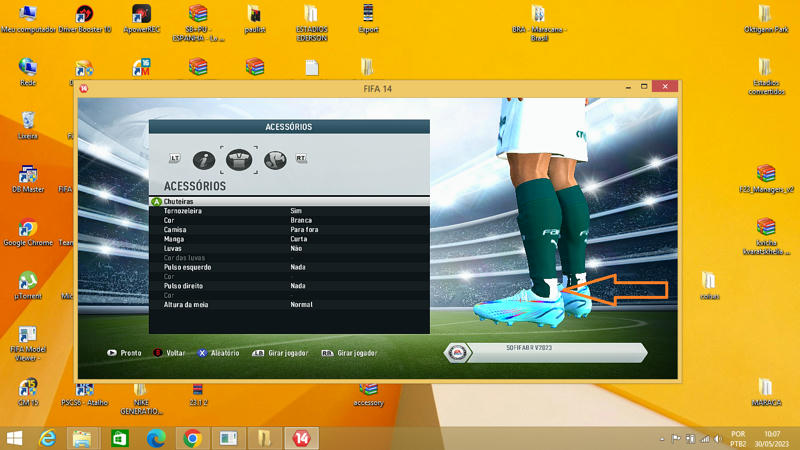The width and height of the screenshot is (800, 450).
Task: Open SB+PU ESPANHA archive icon
Action: pos(198,23)
